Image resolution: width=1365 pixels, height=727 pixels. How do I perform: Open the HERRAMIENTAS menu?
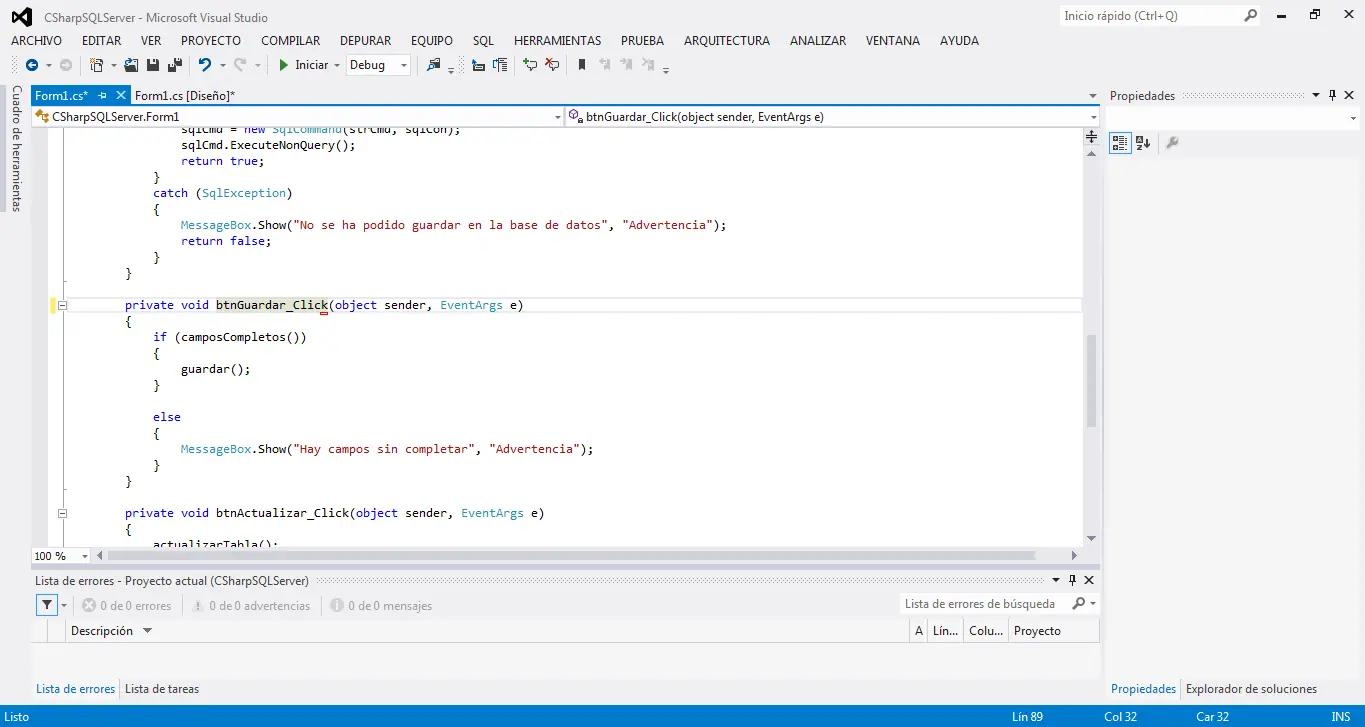[x=557, y=41]
